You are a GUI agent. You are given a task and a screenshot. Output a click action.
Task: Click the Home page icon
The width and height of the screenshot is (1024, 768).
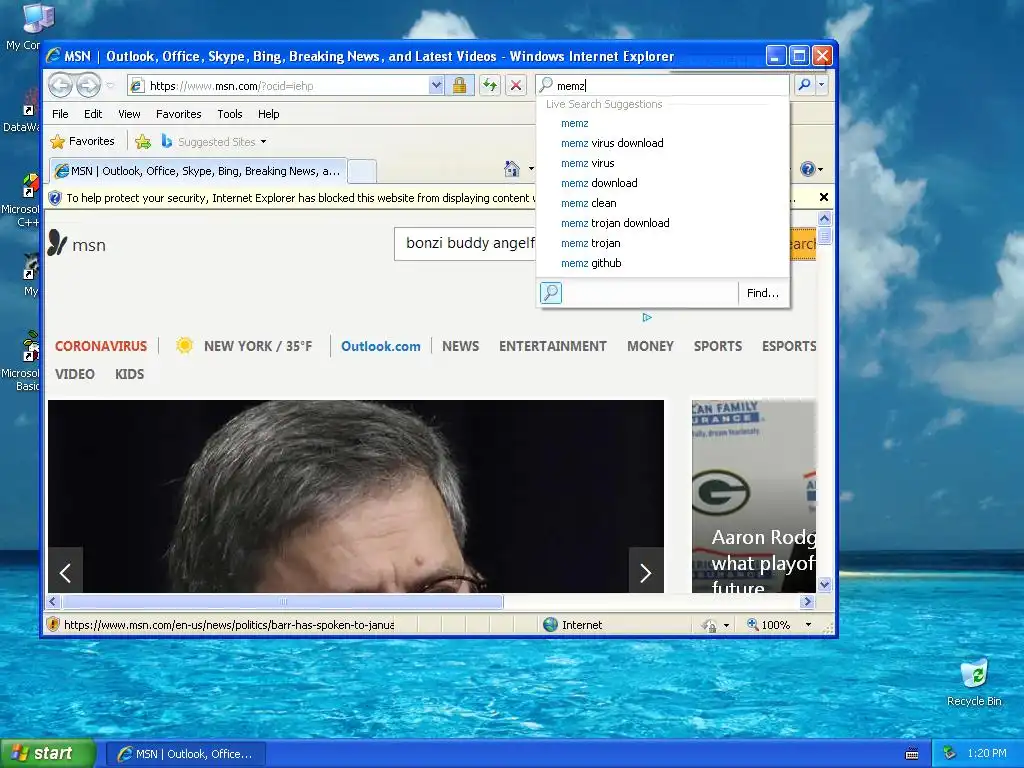coord(511,169)
